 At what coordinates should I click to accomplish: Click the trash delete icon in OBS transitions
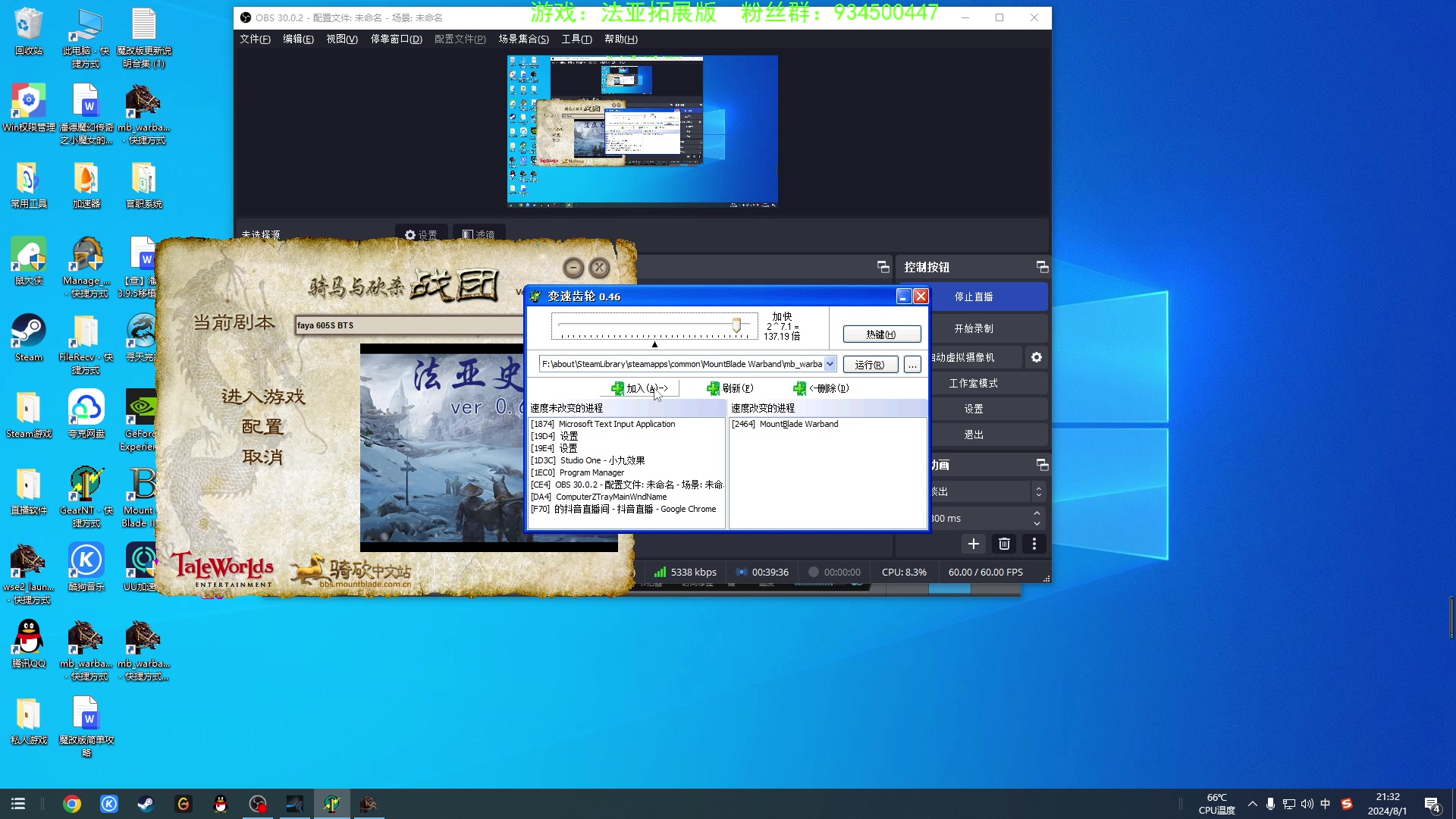click(1004, 544)
